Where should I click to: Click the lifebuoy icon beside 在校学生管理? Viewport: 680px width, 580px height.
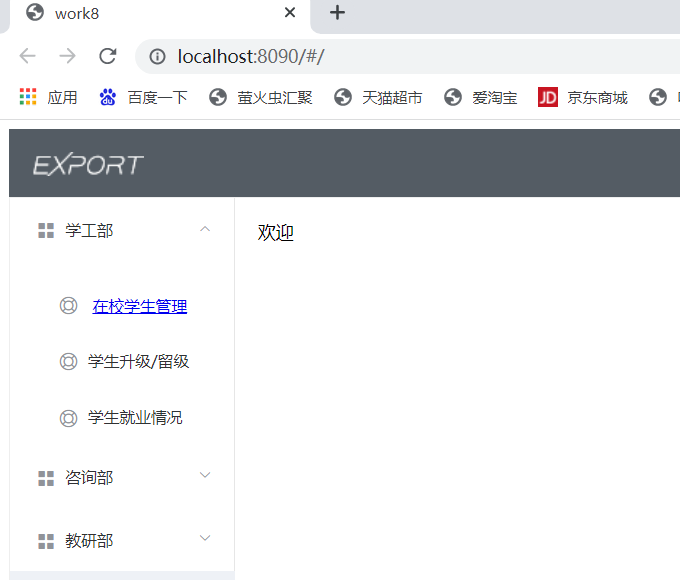[68, 306]
